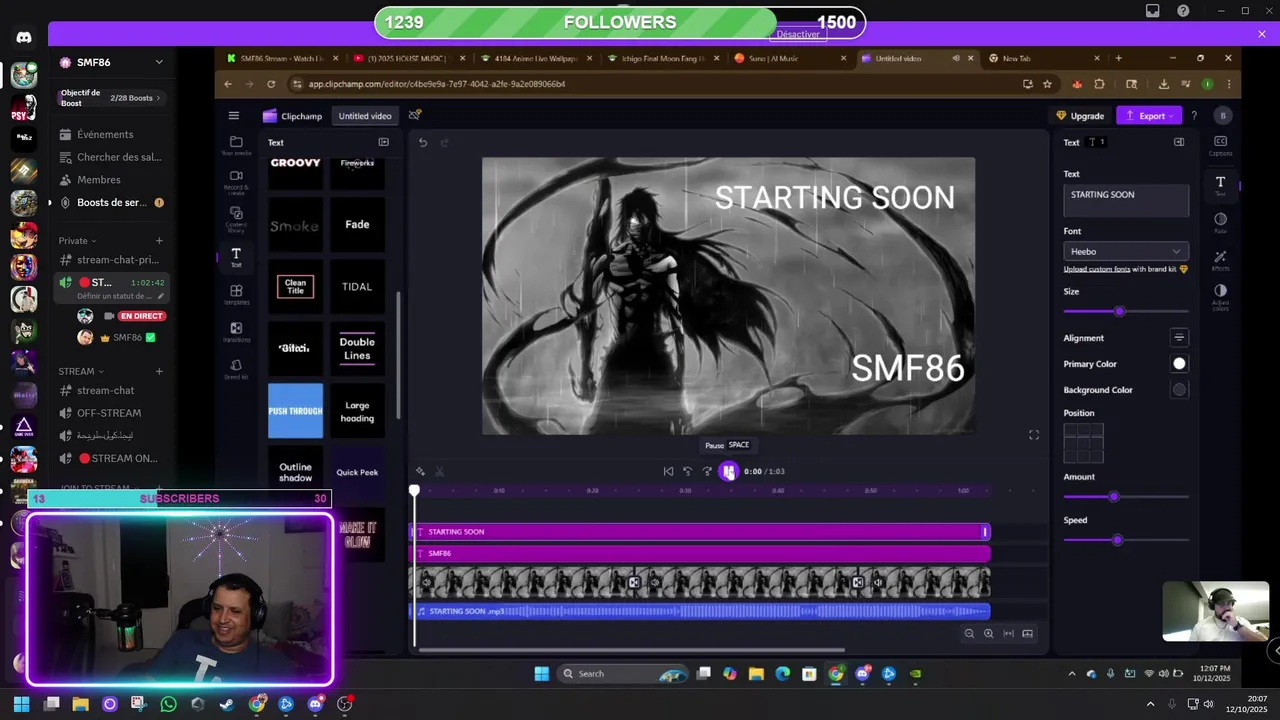1280x720 pixels.
Task: Select the PUSH THROUGH text style
Action: pos(295,411)
